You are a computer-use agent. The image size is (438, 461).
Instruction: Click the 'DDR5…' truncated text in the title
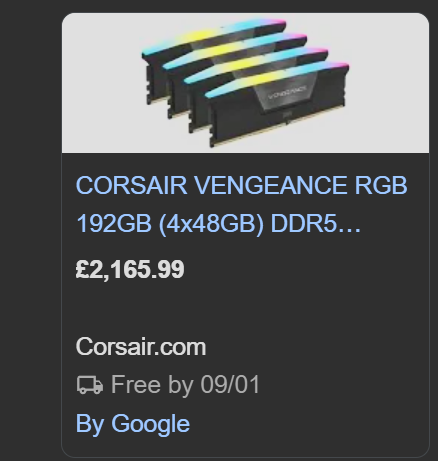coord(316,223)
